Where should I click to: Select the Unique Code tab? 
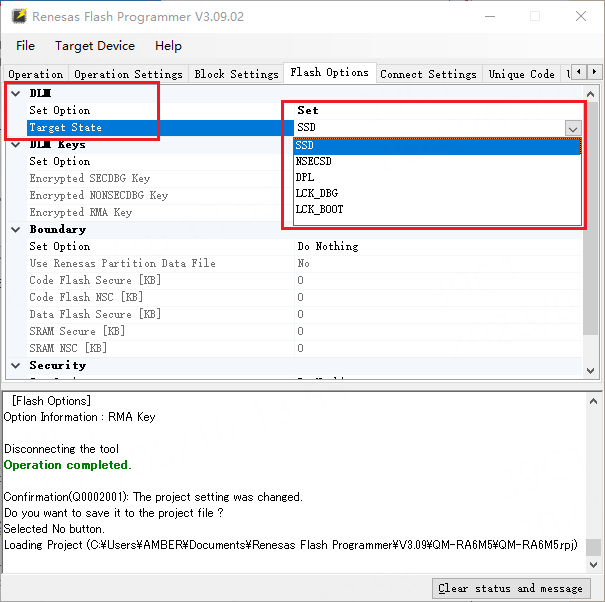tap(521, 74)
